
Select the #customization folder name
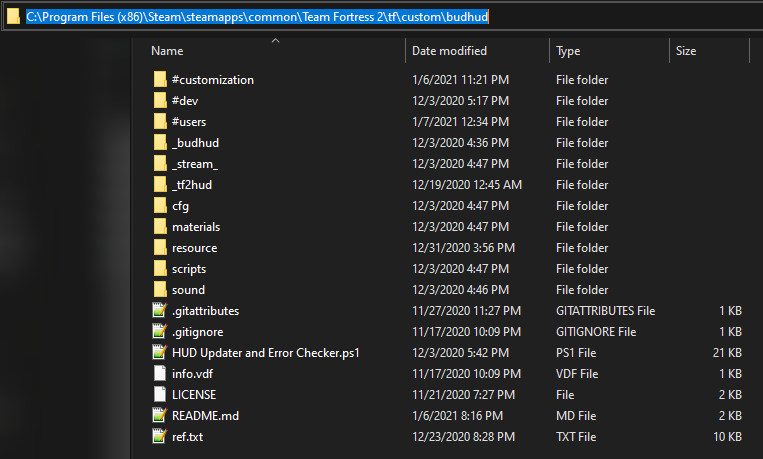tap(213, 80)
